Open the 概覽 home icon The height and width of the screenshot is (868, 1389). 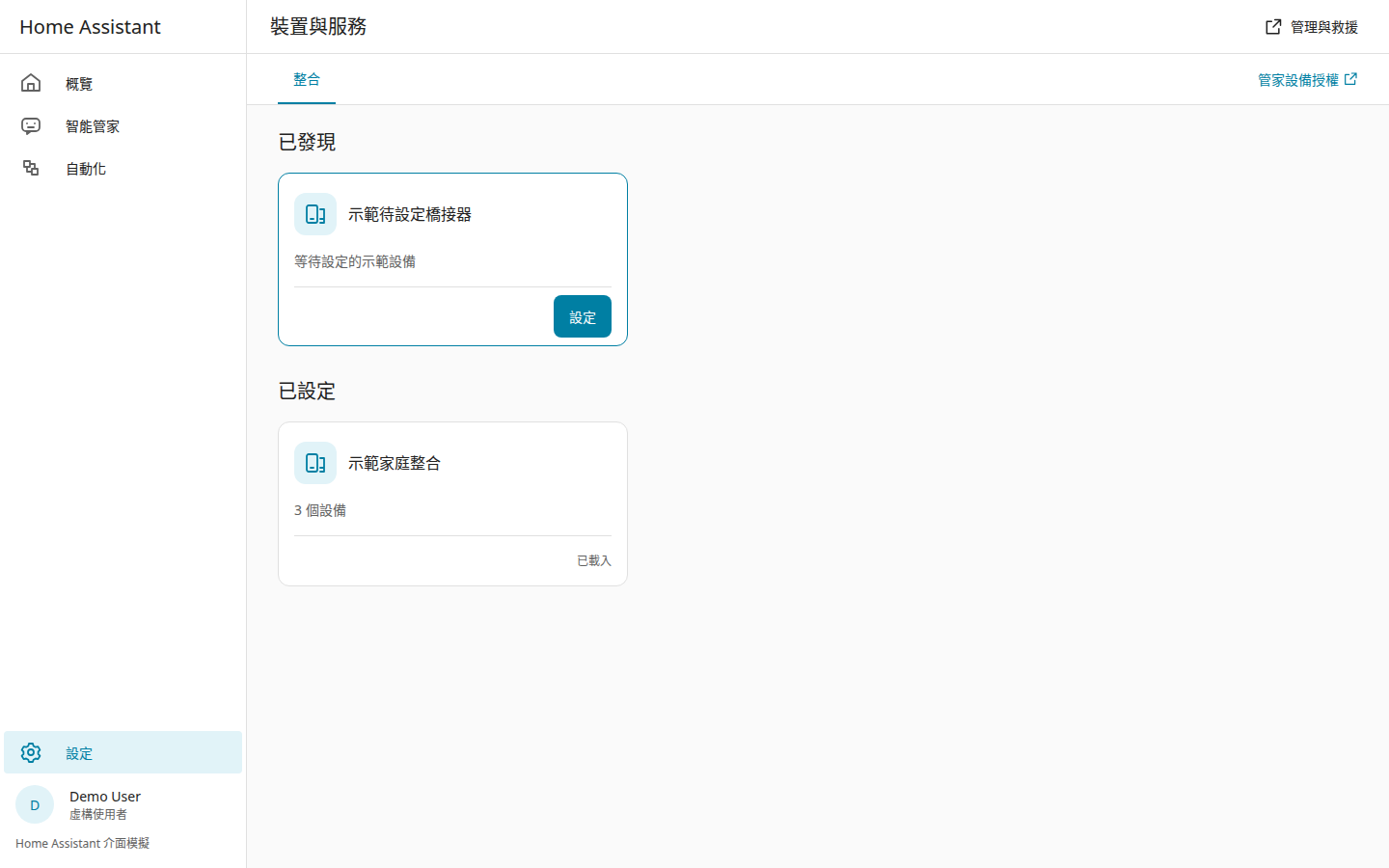coord(31,83)
